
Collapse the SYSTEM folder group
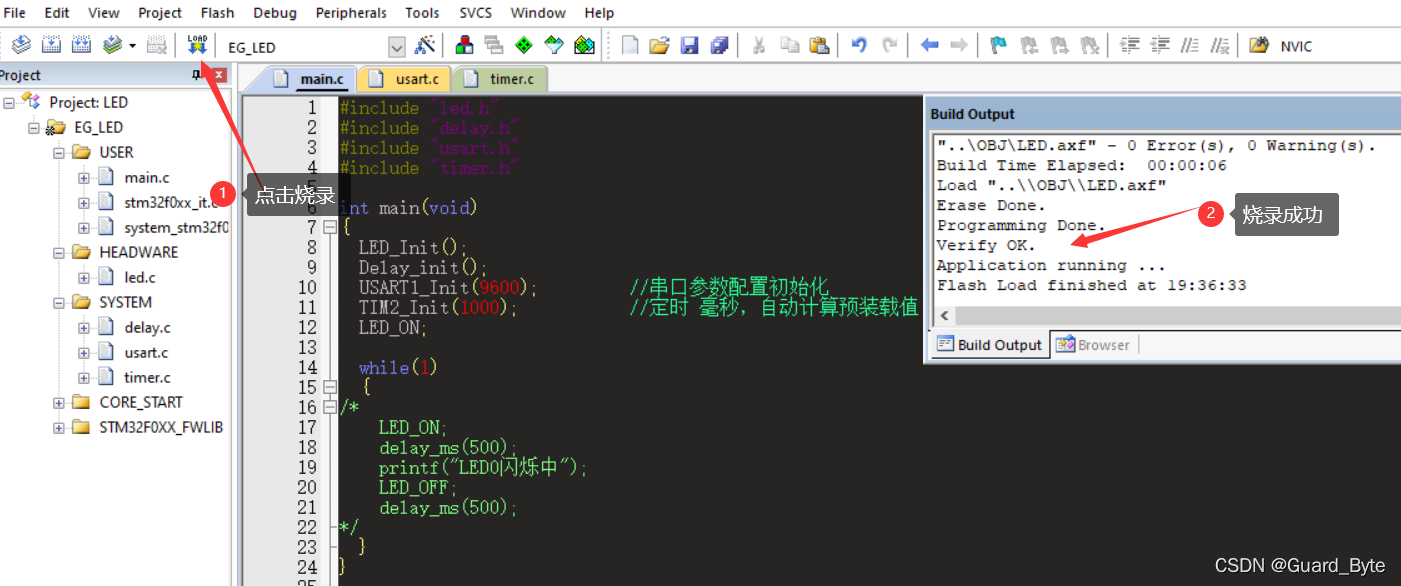coord(59,302)
